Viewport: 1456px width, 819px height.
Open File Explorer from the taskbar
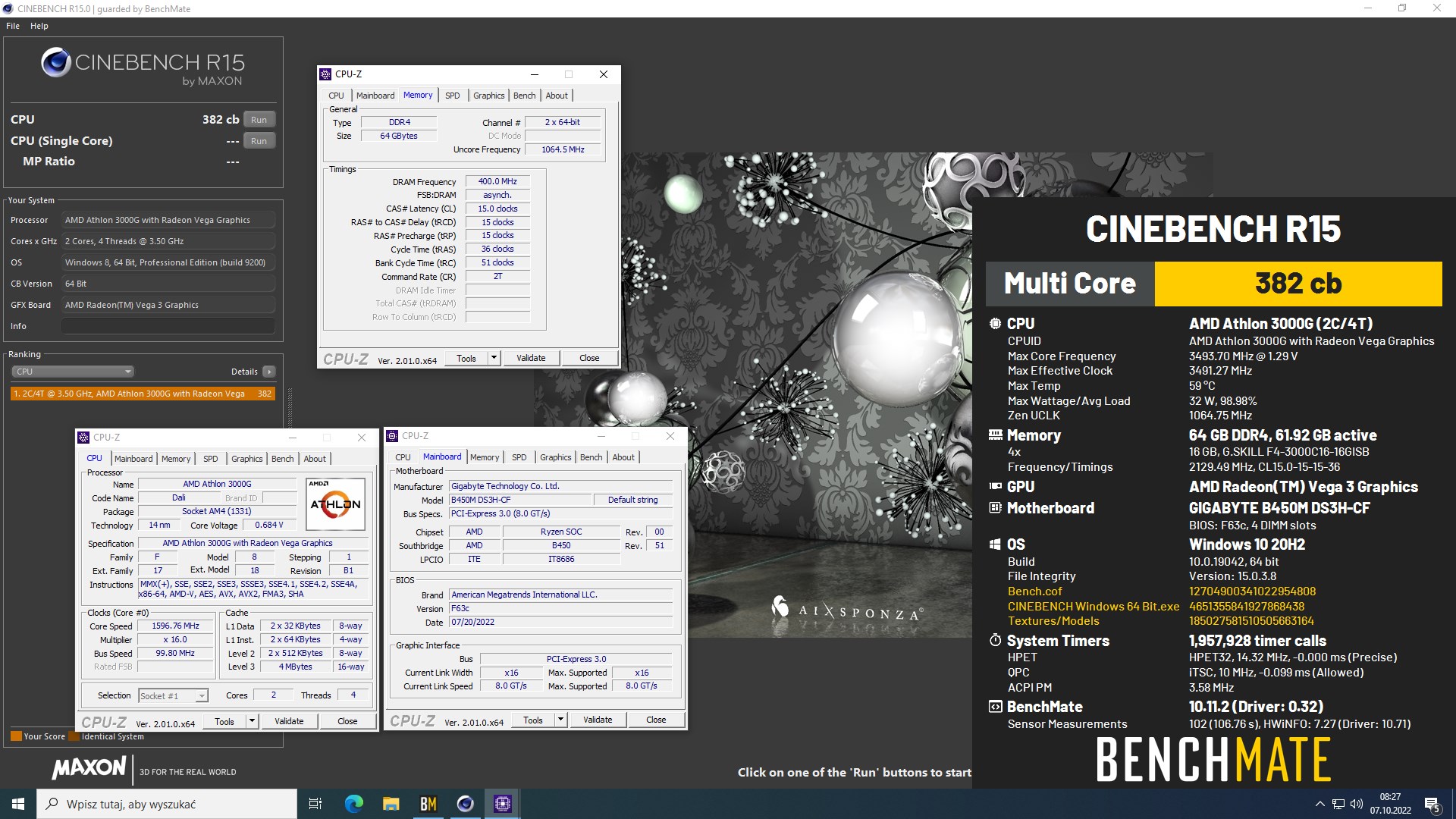pyautogui.click(x=391, y=804)
